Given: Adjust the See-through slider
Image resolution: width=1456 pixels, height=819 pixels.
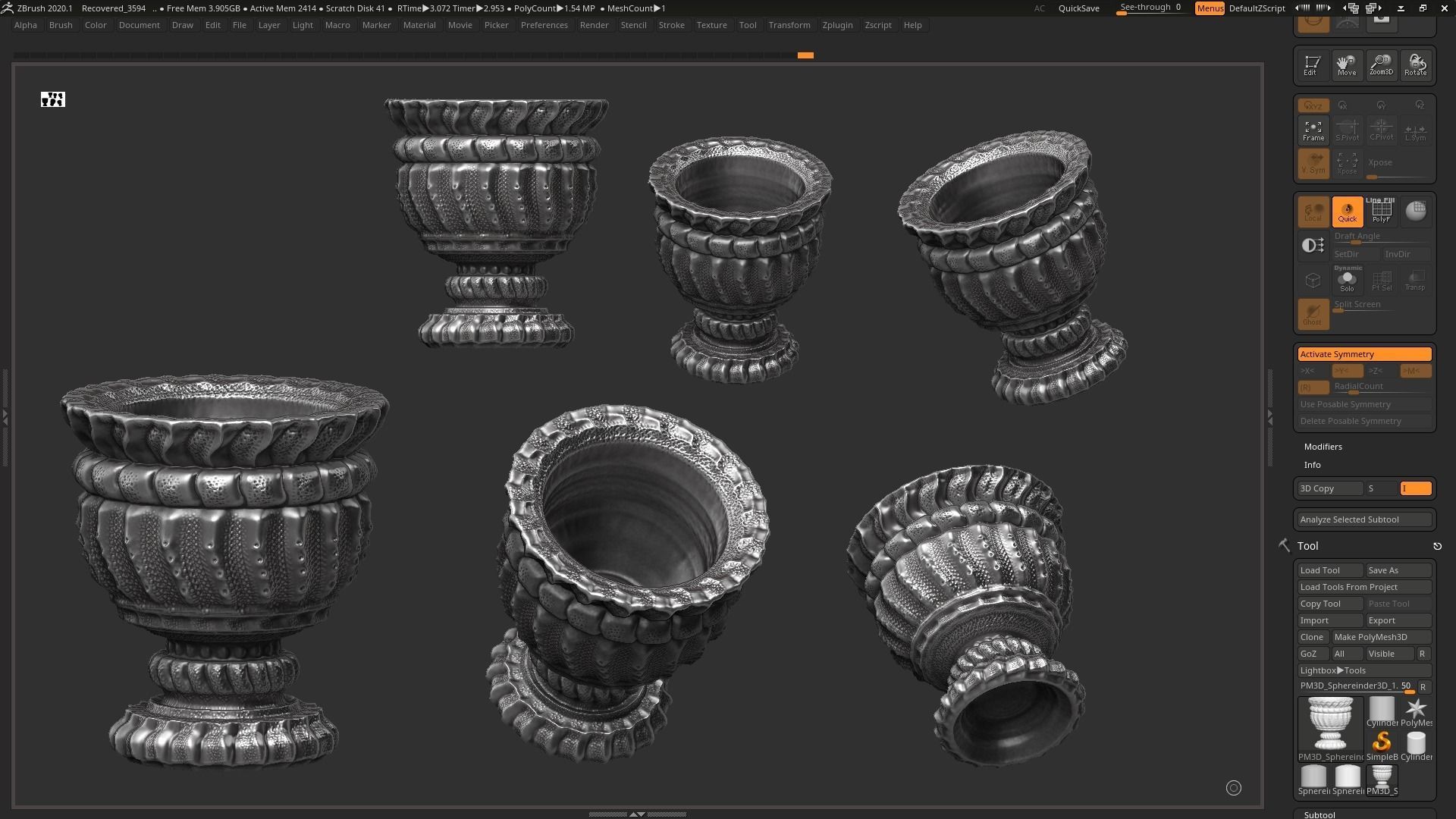Looking at the screenshot, I should [1150, 8].
